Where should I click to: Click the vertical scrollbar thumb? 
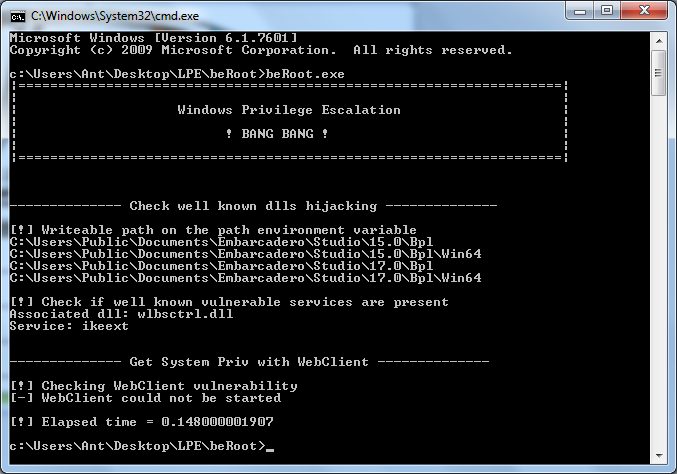(659, 70)
